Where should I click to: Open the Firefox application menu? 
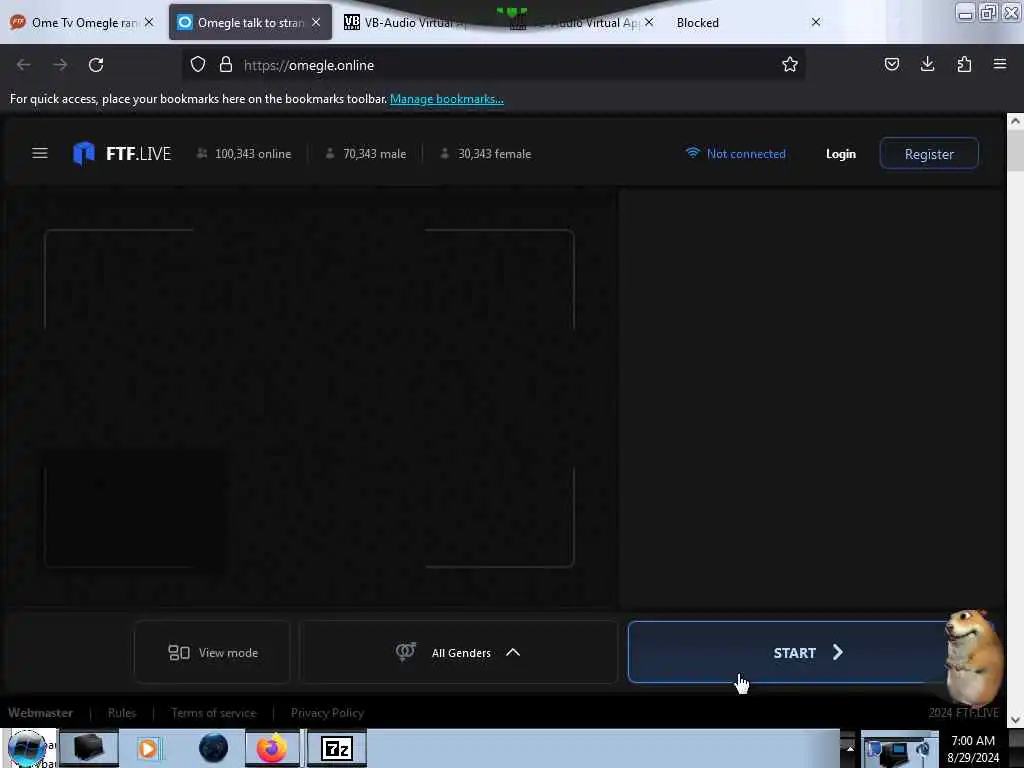(x=1000, y=65)
